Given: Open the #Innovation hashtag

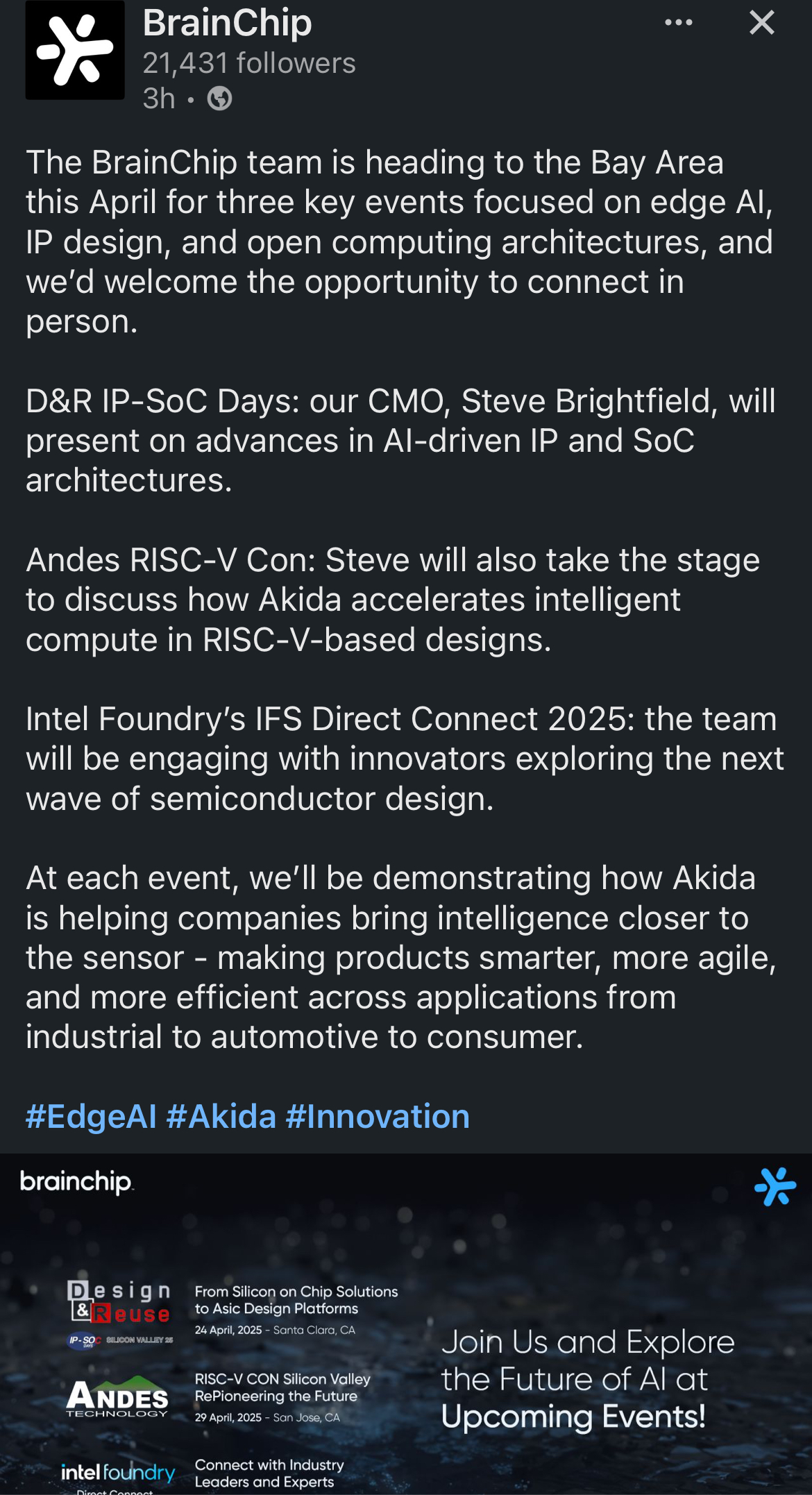Looking at the screenshot, I should [378, 1117].
